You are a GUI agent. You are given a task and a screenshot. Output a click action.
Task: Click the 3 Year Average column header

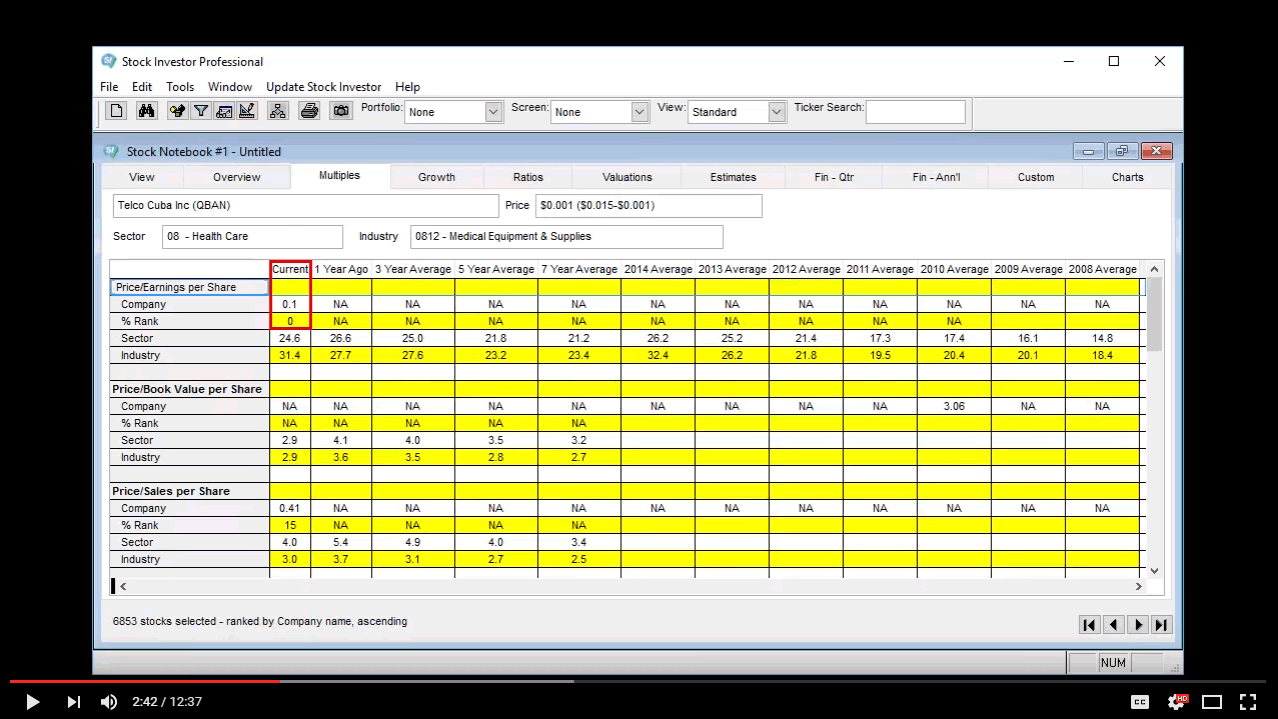click(x=413, y=269)
